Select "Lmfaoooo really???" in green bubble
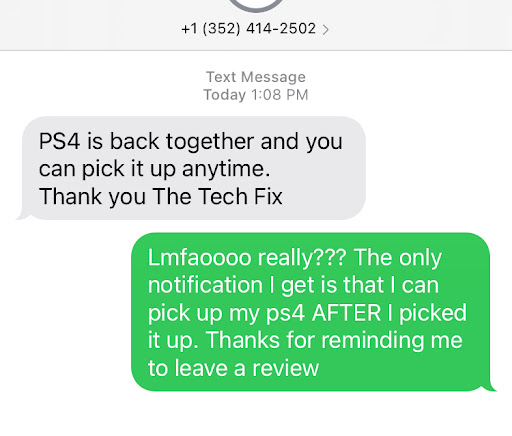This screenshot has height=436, width=512. click(x=247, y=258)
